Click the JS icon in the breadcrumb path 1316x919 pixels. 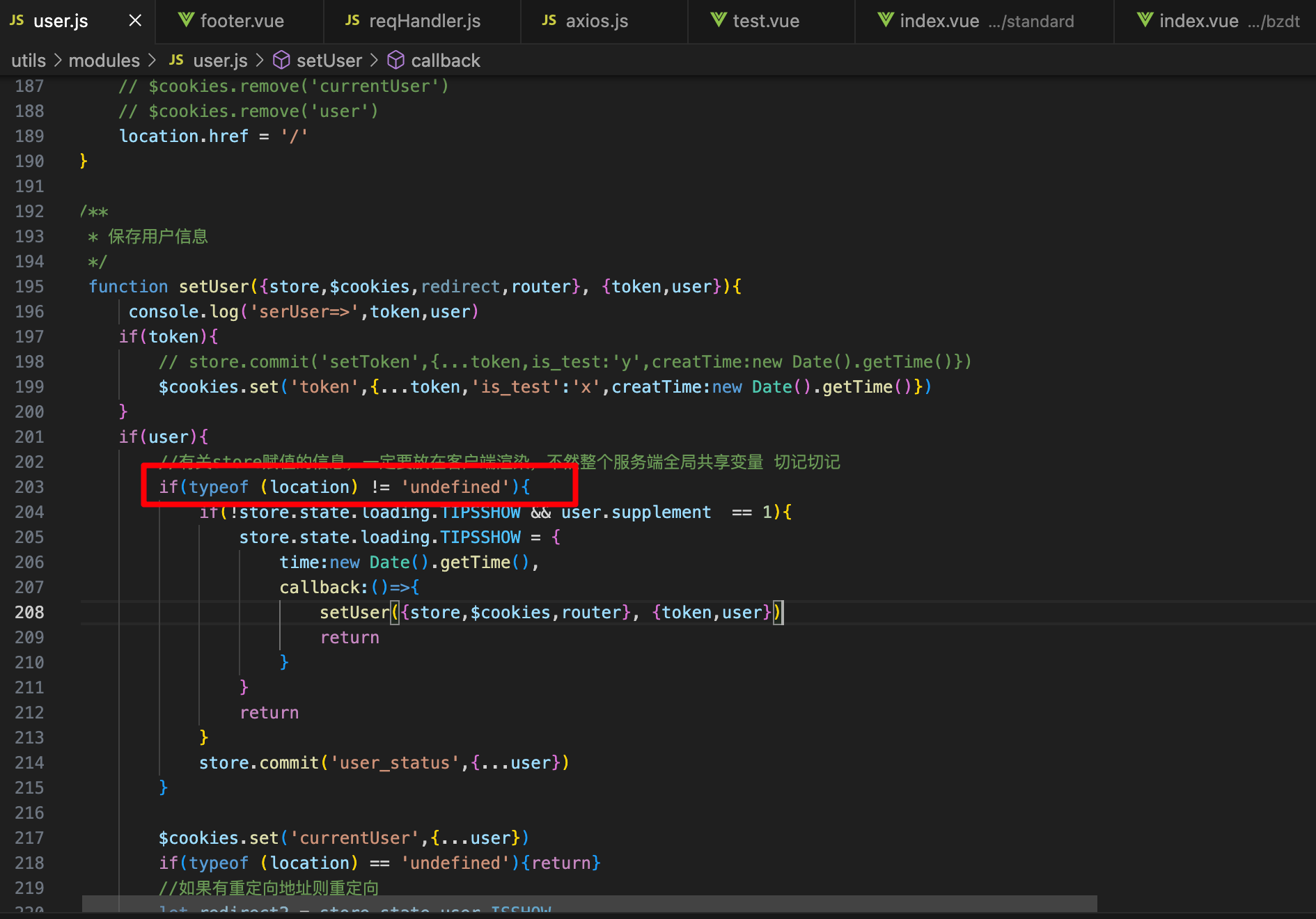176,61
